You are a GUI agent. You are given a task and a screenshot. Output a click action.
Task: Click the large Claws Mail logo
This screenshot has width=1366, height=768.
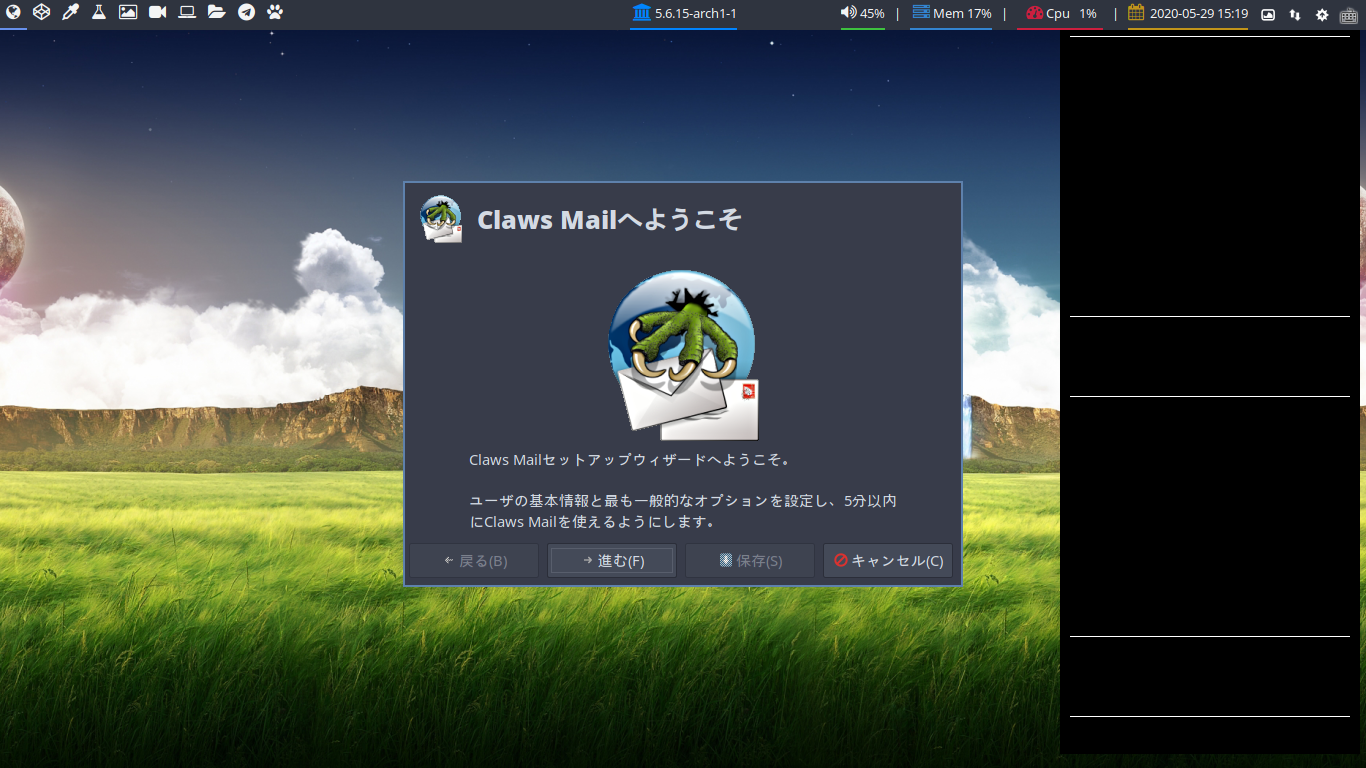[684, 355]
